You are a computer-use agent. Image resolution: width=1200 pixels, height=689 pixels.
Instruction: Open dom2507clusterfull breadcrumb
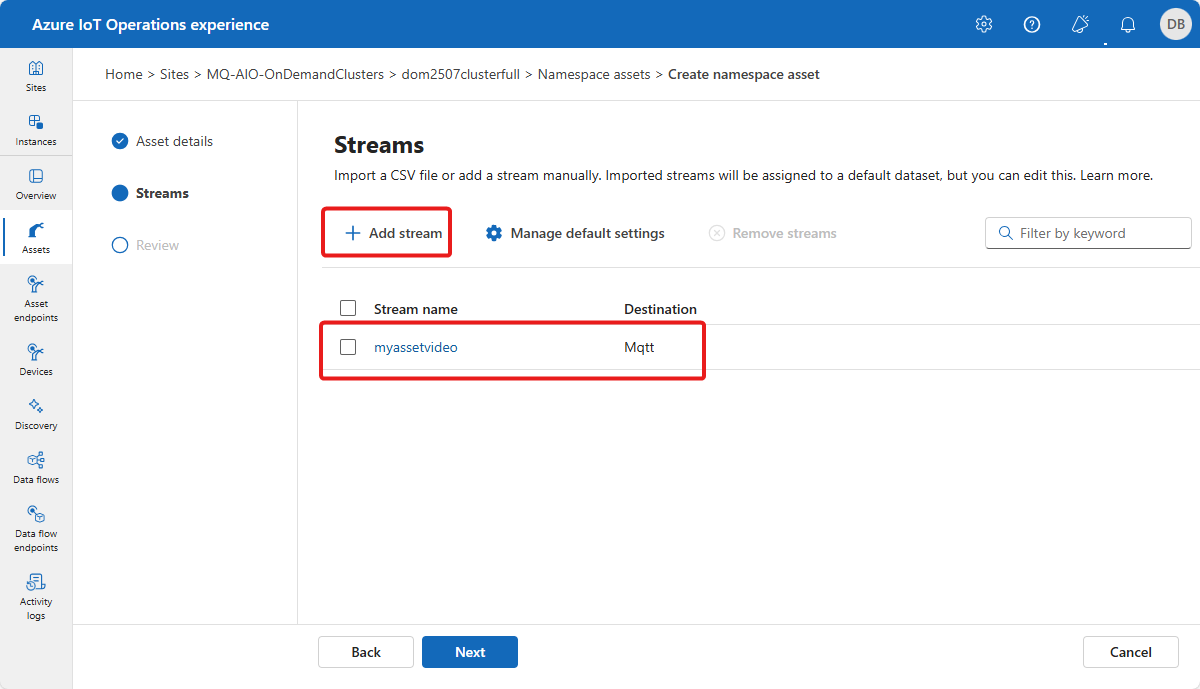[461, 74]
